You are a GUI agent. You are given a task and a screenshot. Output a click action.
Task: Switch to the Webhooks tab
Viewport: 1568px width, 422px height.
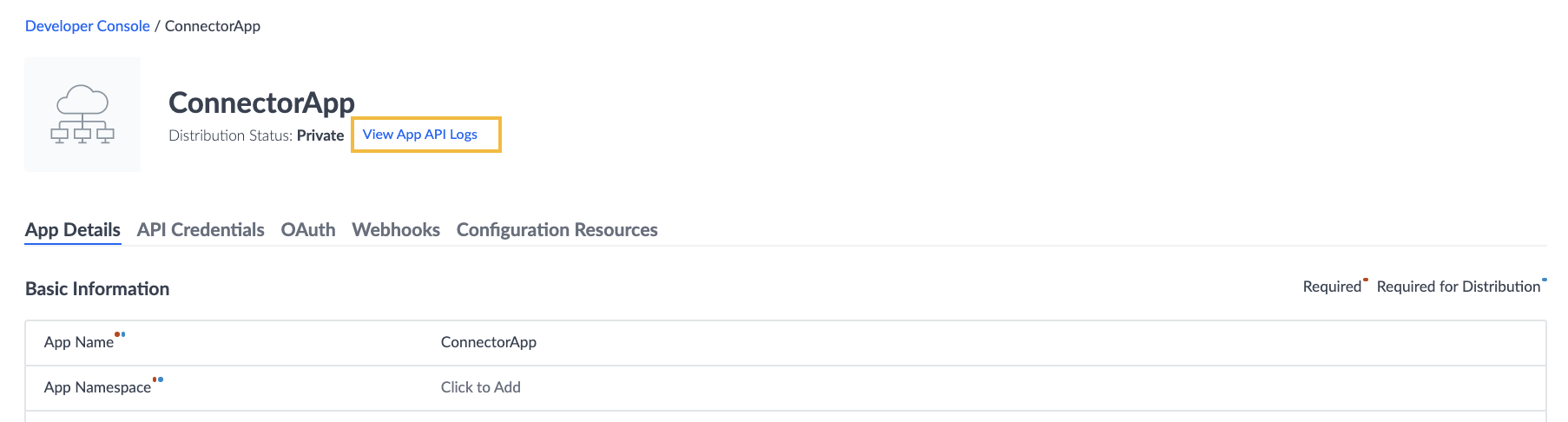pyautogui.click(x=396, y=230)
